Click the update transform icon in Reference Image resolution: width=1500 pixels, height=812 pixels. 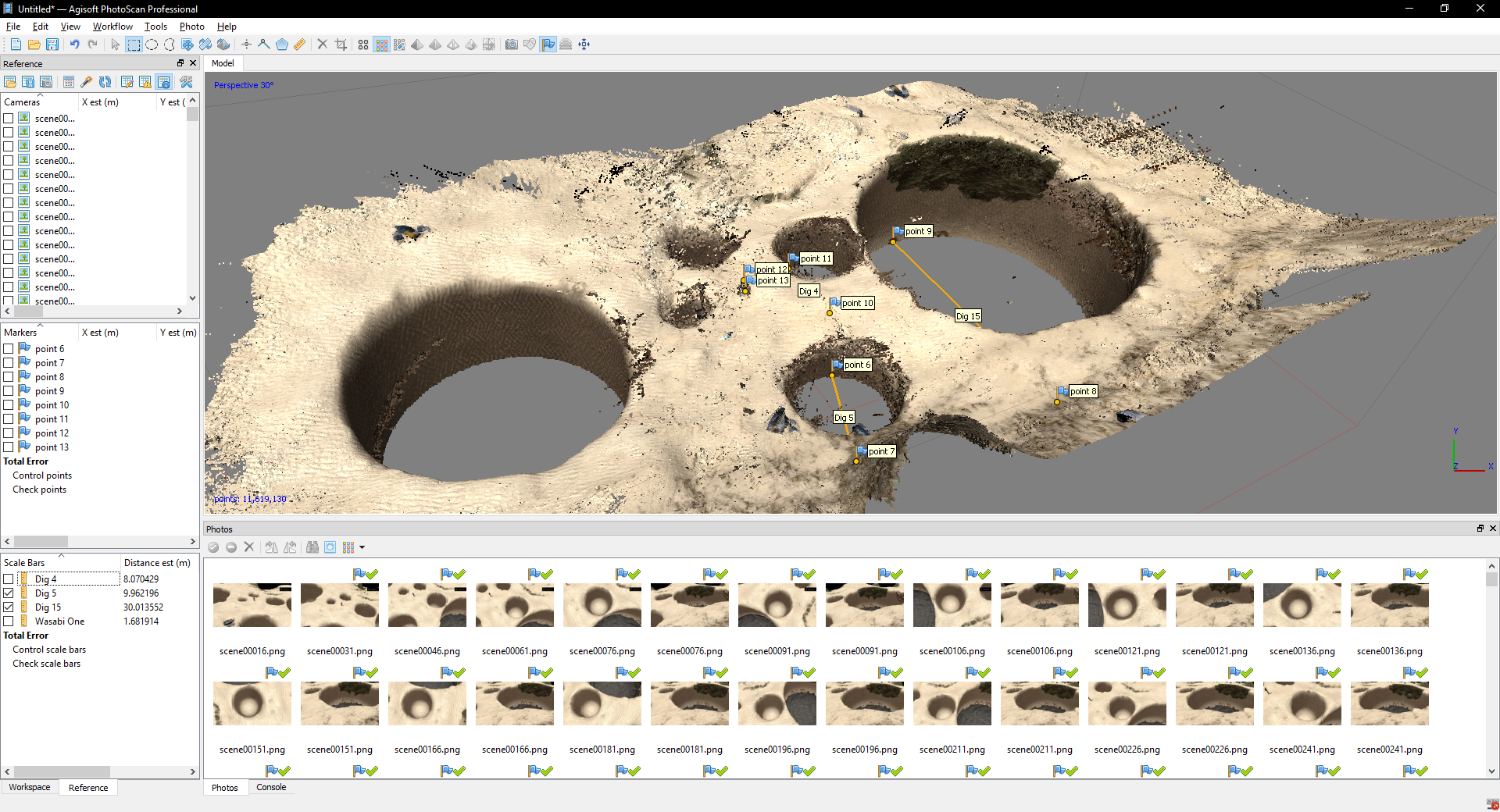click(x=105, y=82)
